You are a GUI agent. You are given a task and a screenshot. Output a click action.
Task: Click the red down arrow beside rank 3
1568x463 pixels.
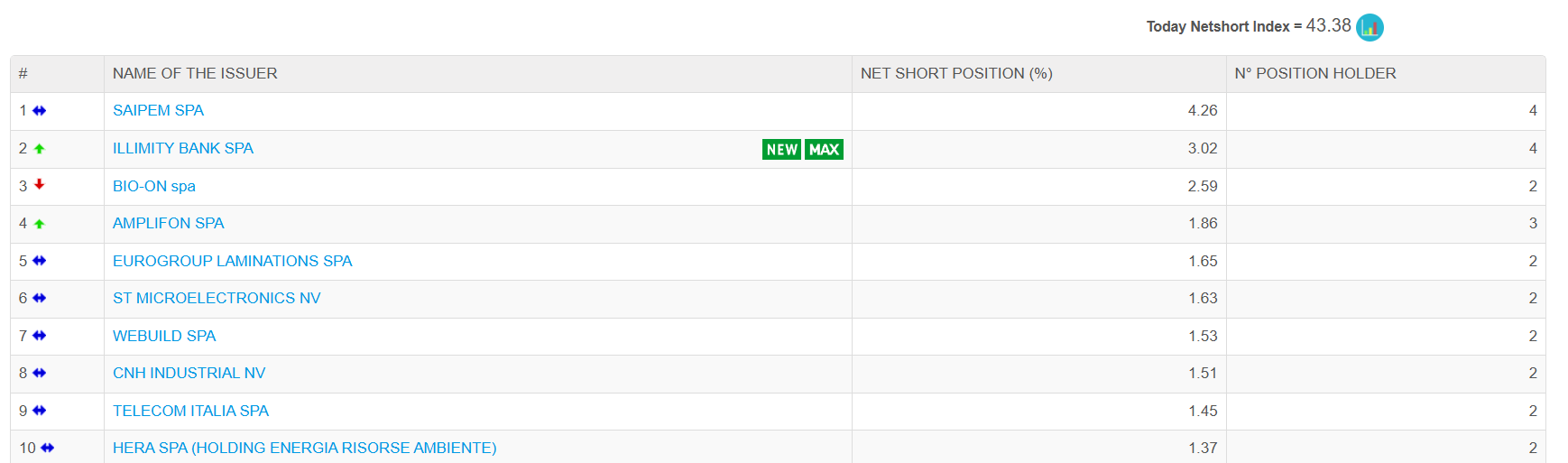click(x=39, y=184)
